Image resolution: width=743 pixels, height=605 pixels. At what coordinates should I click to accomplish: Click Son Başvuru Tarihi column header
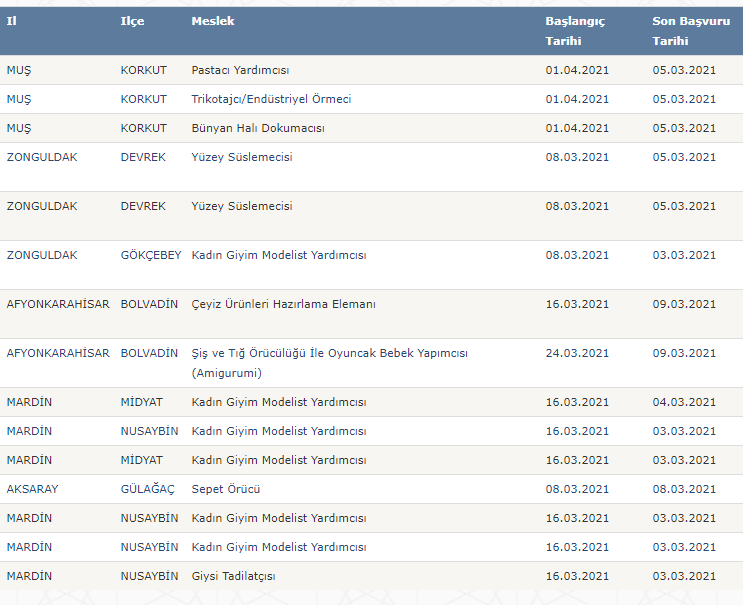[x=691, y=31]
